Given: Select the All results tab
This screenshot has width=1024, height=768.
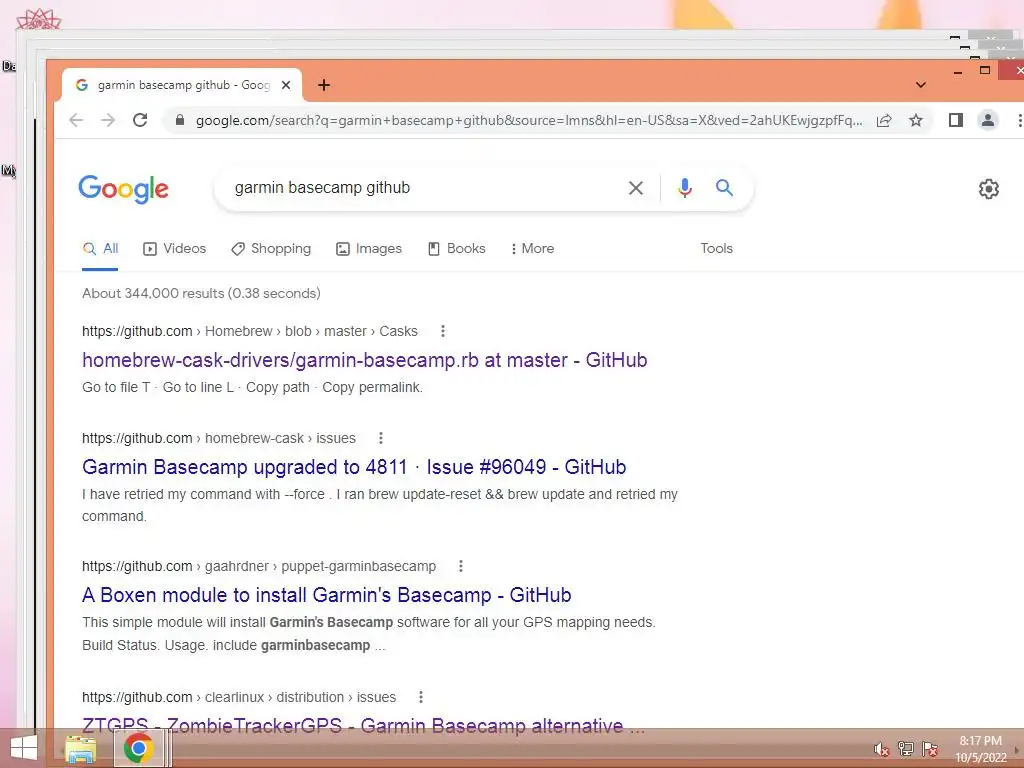Looking at the screenshot, I should click(x=101, y=249).
